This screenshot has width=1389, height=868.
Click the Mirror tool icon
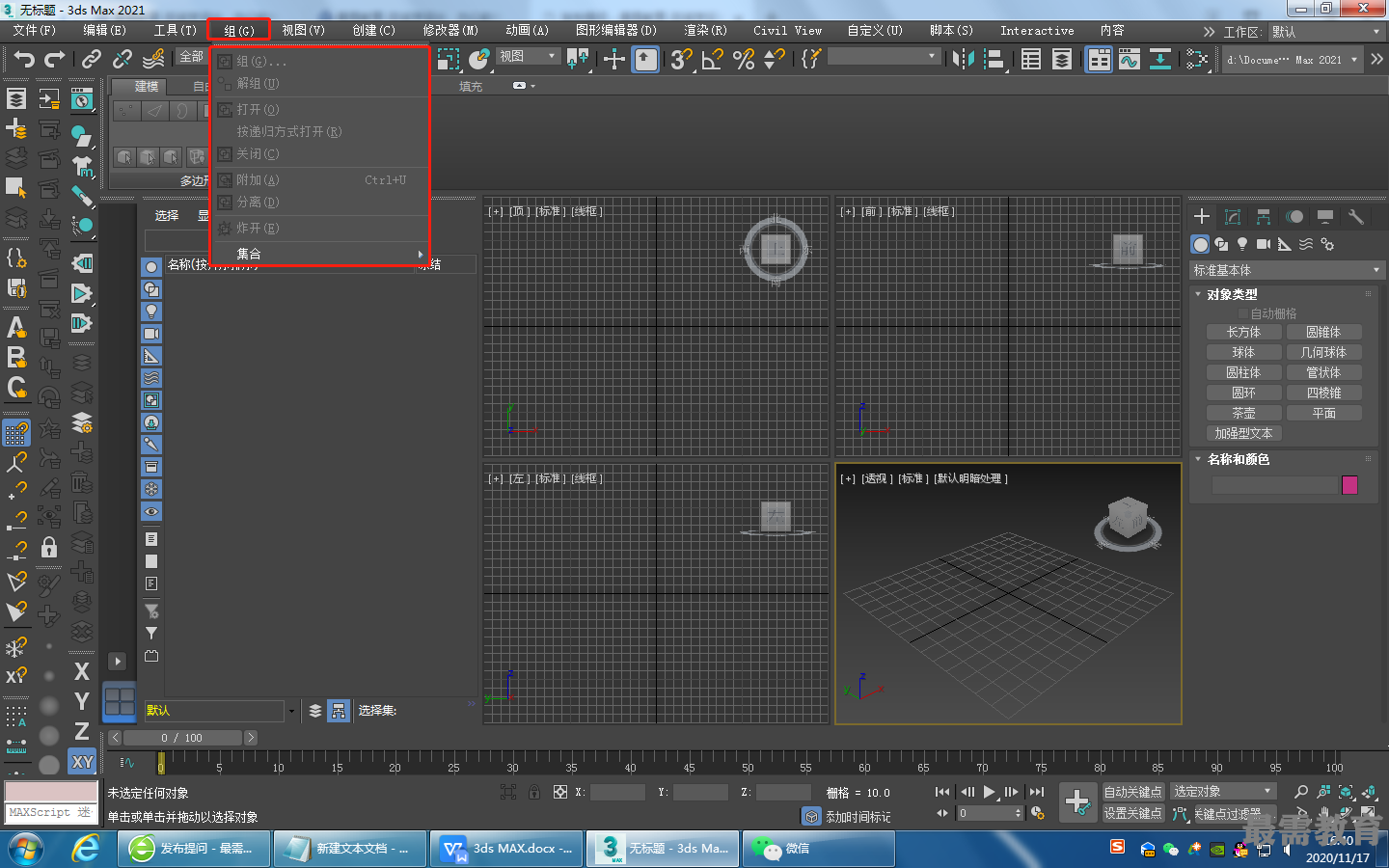[963, 60]
